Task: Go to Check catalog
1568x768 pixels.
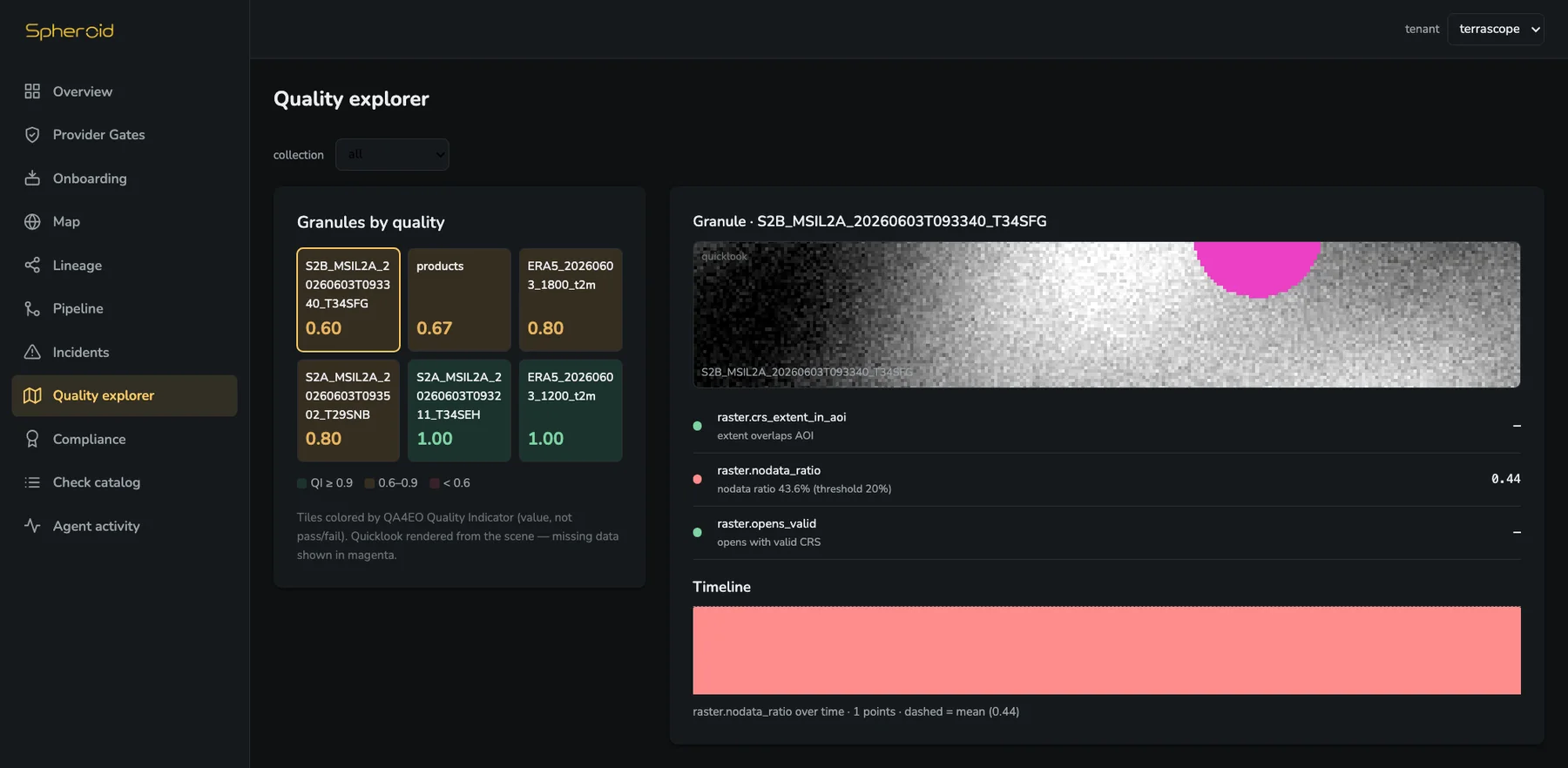Action: (125, 482)
